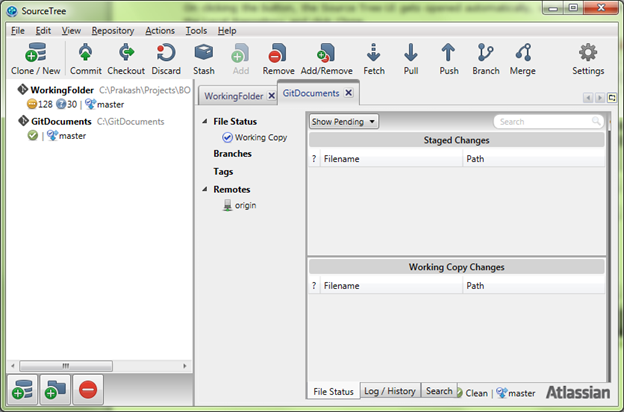Screen dimensions: 624x412
Task: Open the Actions menu
Action: point(160,31)
